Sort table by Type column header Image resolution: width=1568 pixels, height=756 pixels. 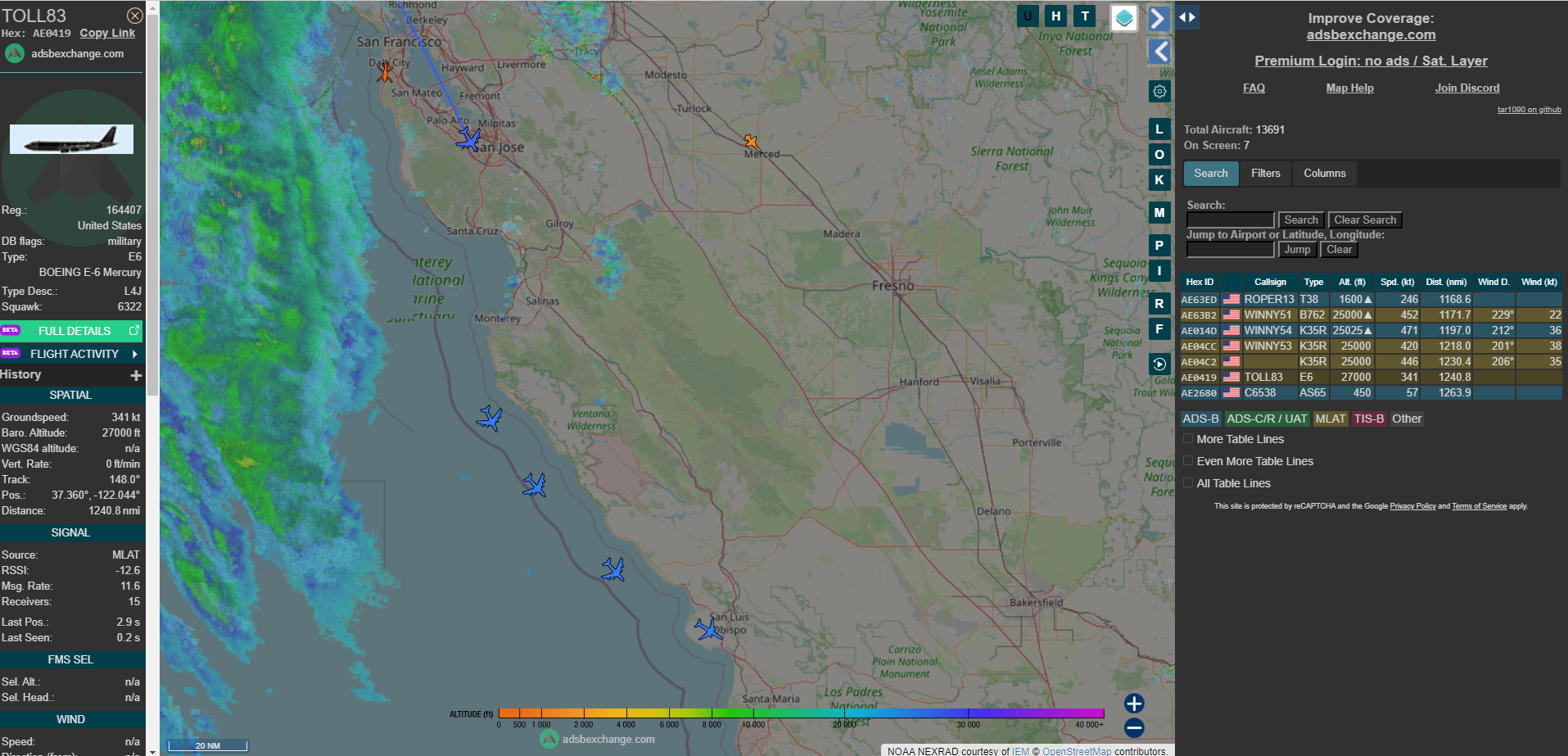(x=1313, y=283)
